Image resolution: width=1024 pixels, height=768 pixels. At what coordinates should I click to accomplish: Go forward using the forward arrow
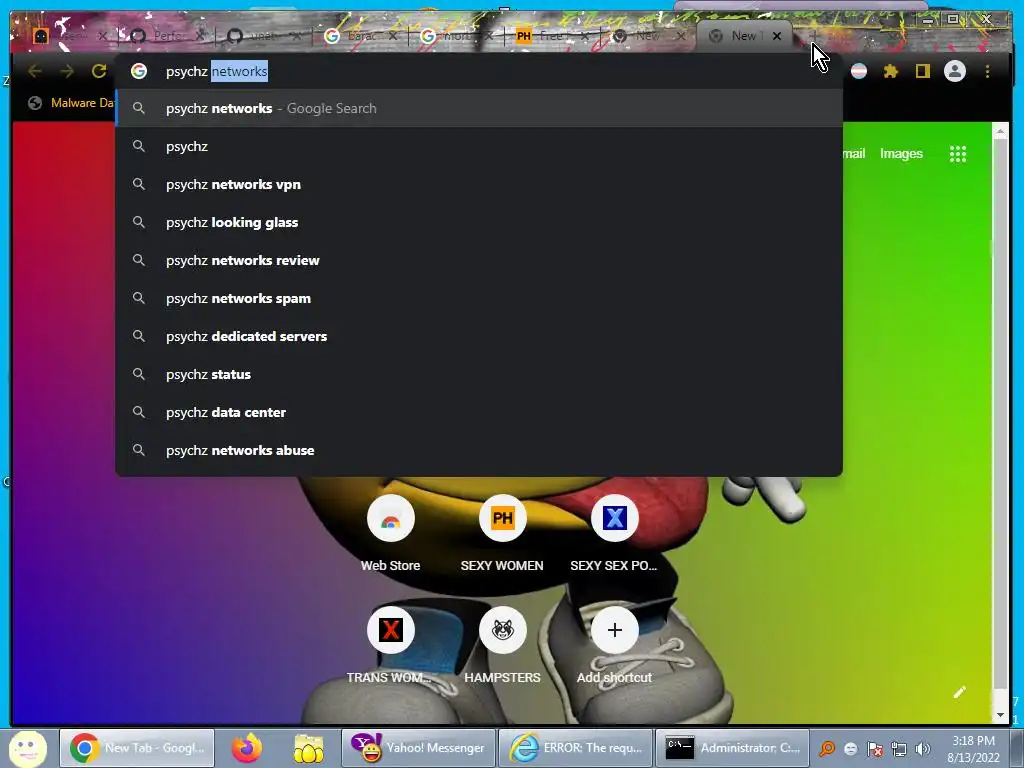point(67,71)
